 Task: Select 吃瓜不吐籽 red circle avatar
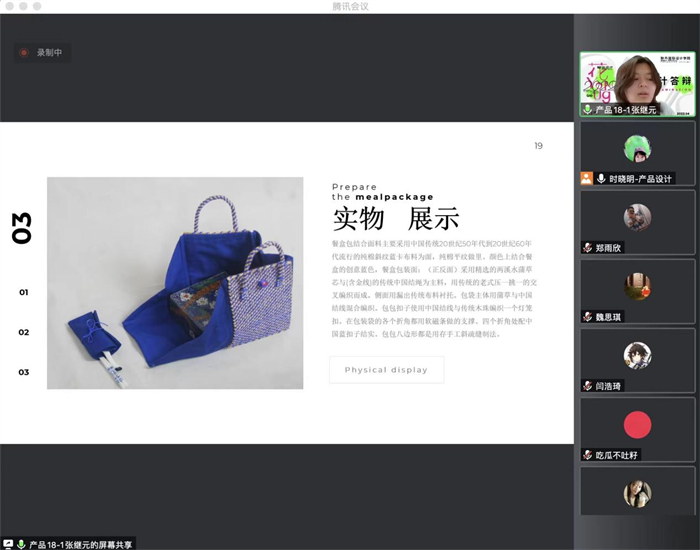point(637,425)
